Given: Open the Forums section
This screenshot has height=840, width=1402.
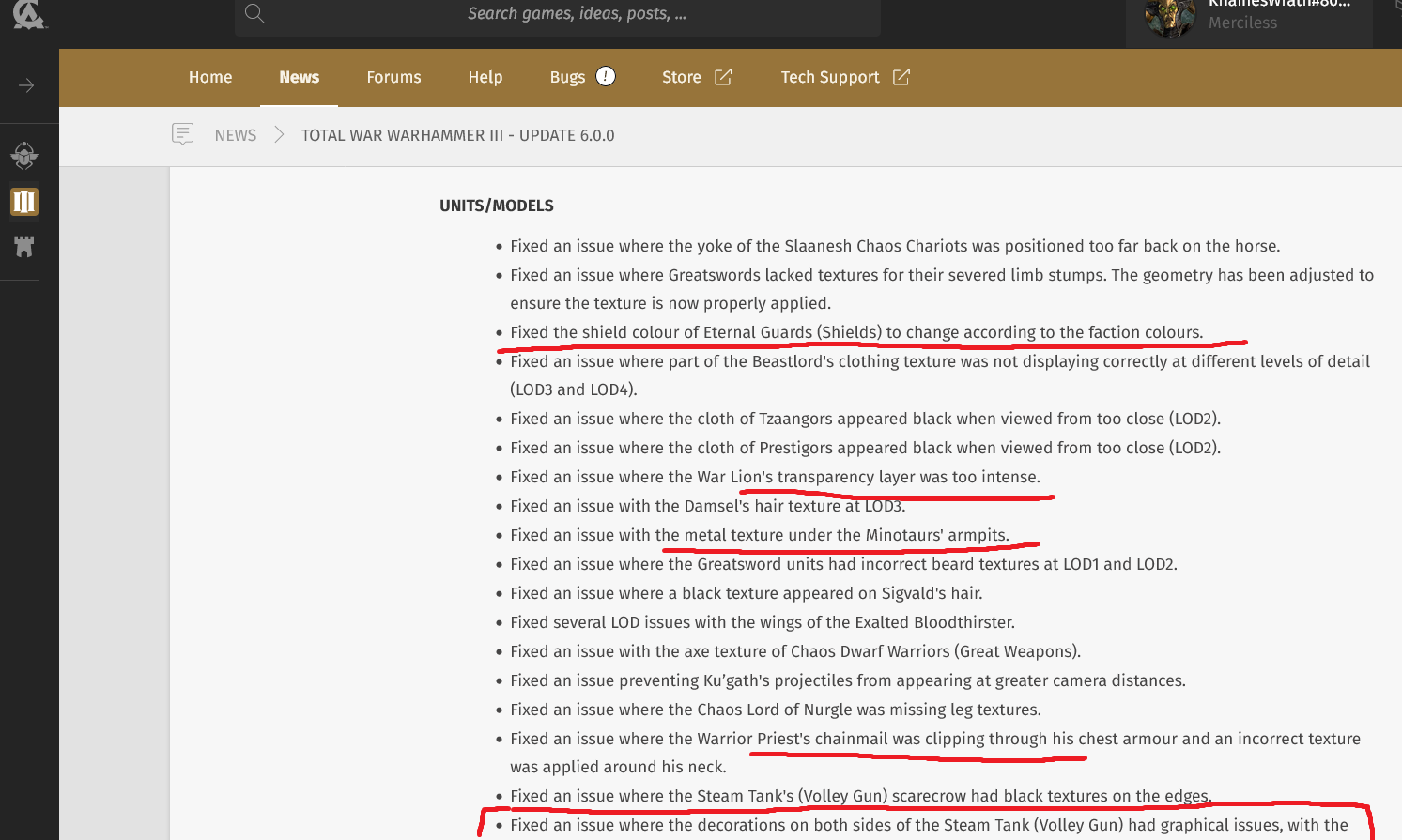Looking at the screenshot, I should [393, 77].
